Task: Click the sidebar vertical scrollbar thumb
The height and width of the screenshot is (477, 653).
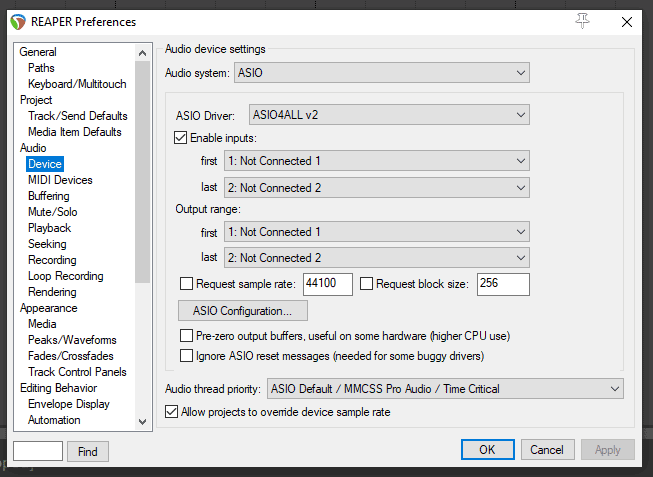Action: click(142, 172)
